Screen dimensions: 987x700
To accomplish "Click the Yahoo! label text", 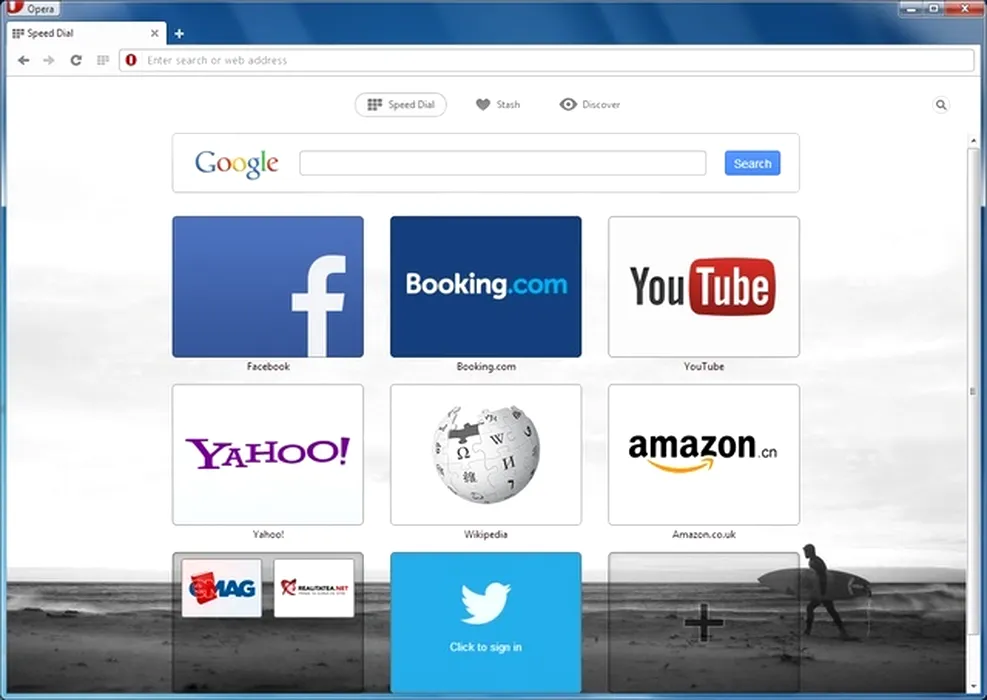I will 268,534.
